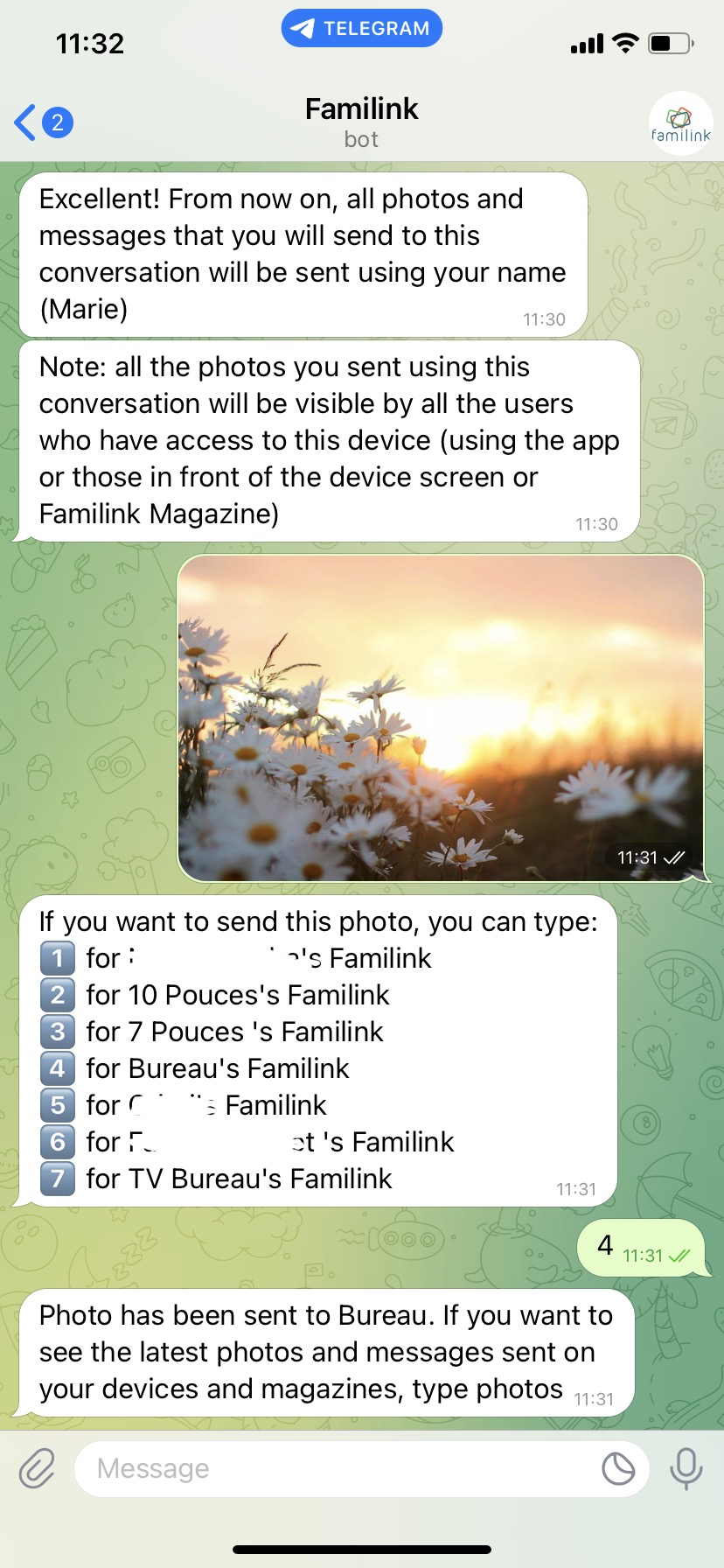The width and height of the screenshot is (724, 1568).
Task: Tap the "Excellent! From now on" message bubble
Action: pyautogui.click(x=302, y=255)
